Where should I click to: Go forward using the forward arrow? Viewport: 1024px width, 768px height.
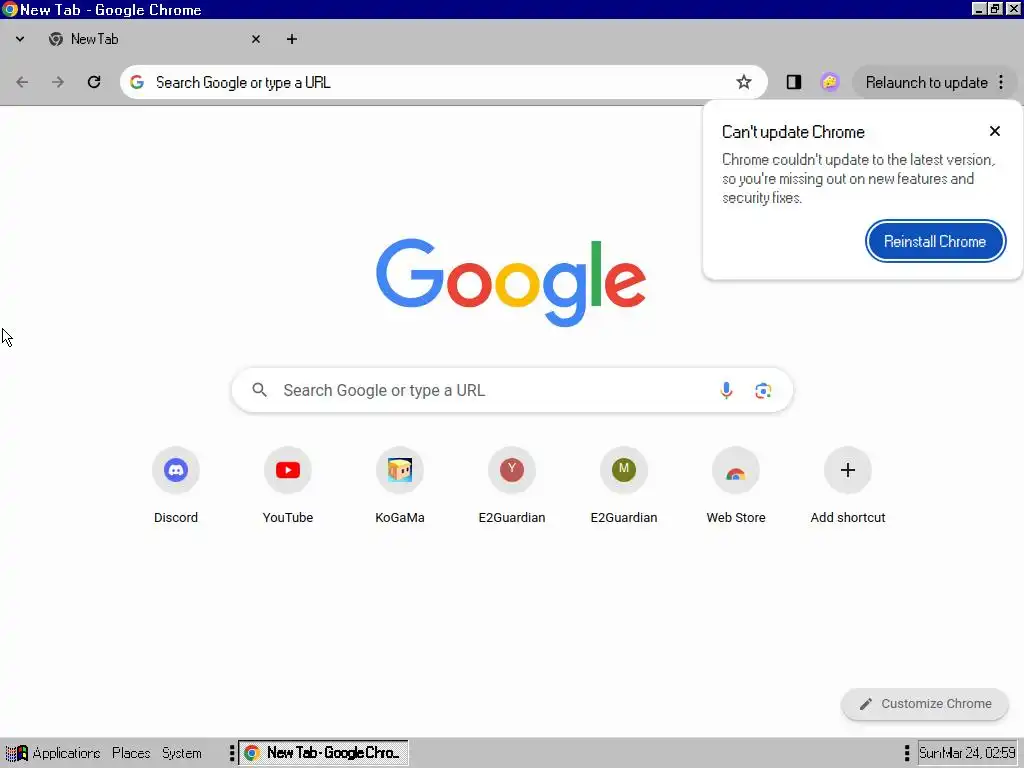(58, 82)
